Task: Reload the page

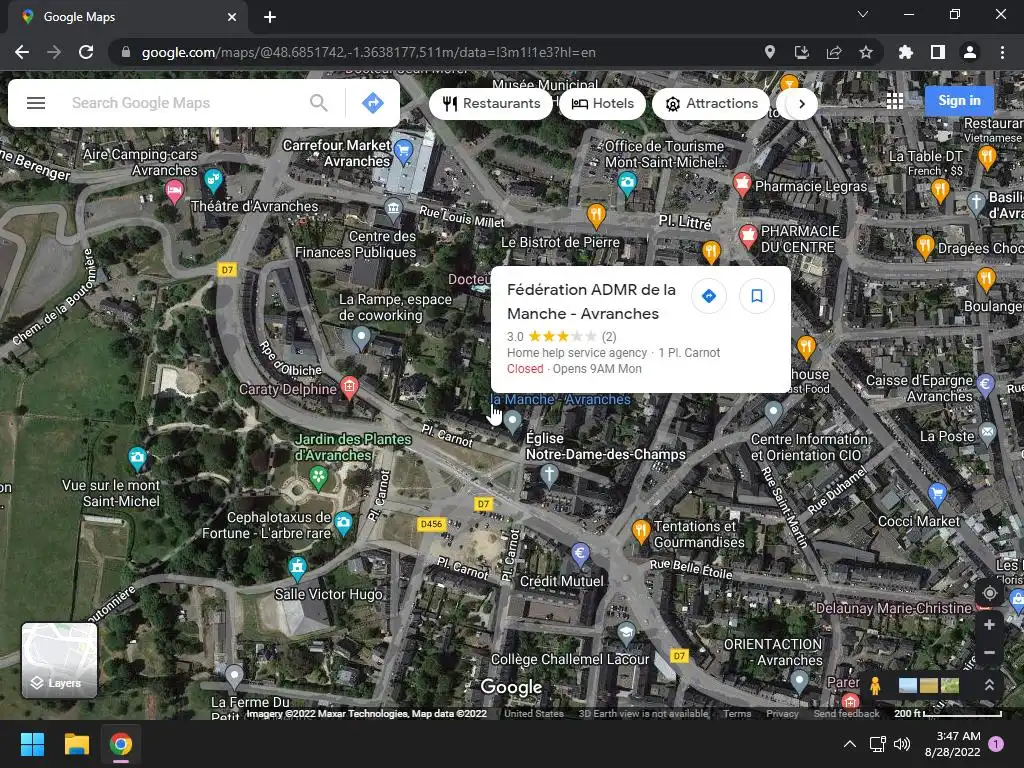Action: pos(86,52)
